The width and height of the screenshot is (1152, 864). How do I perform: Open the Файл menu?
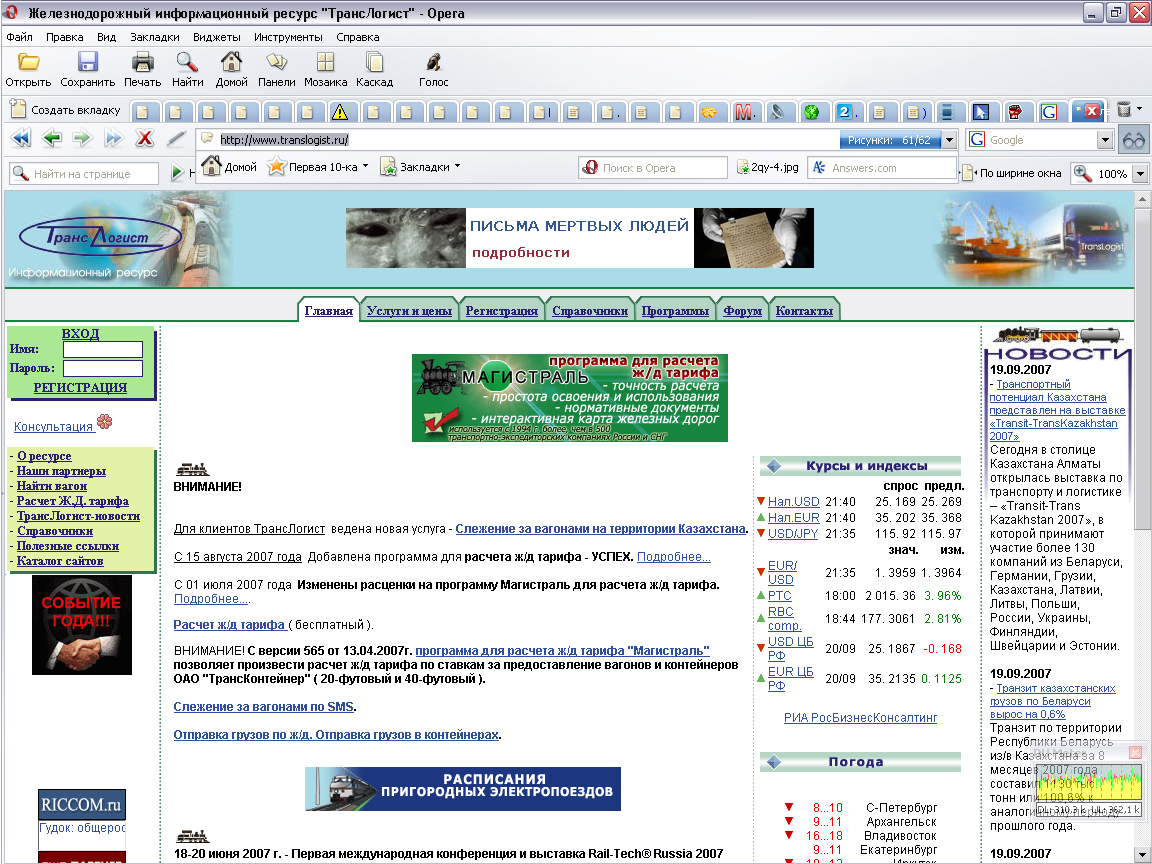pyautogui.click(x=19, y=37)
